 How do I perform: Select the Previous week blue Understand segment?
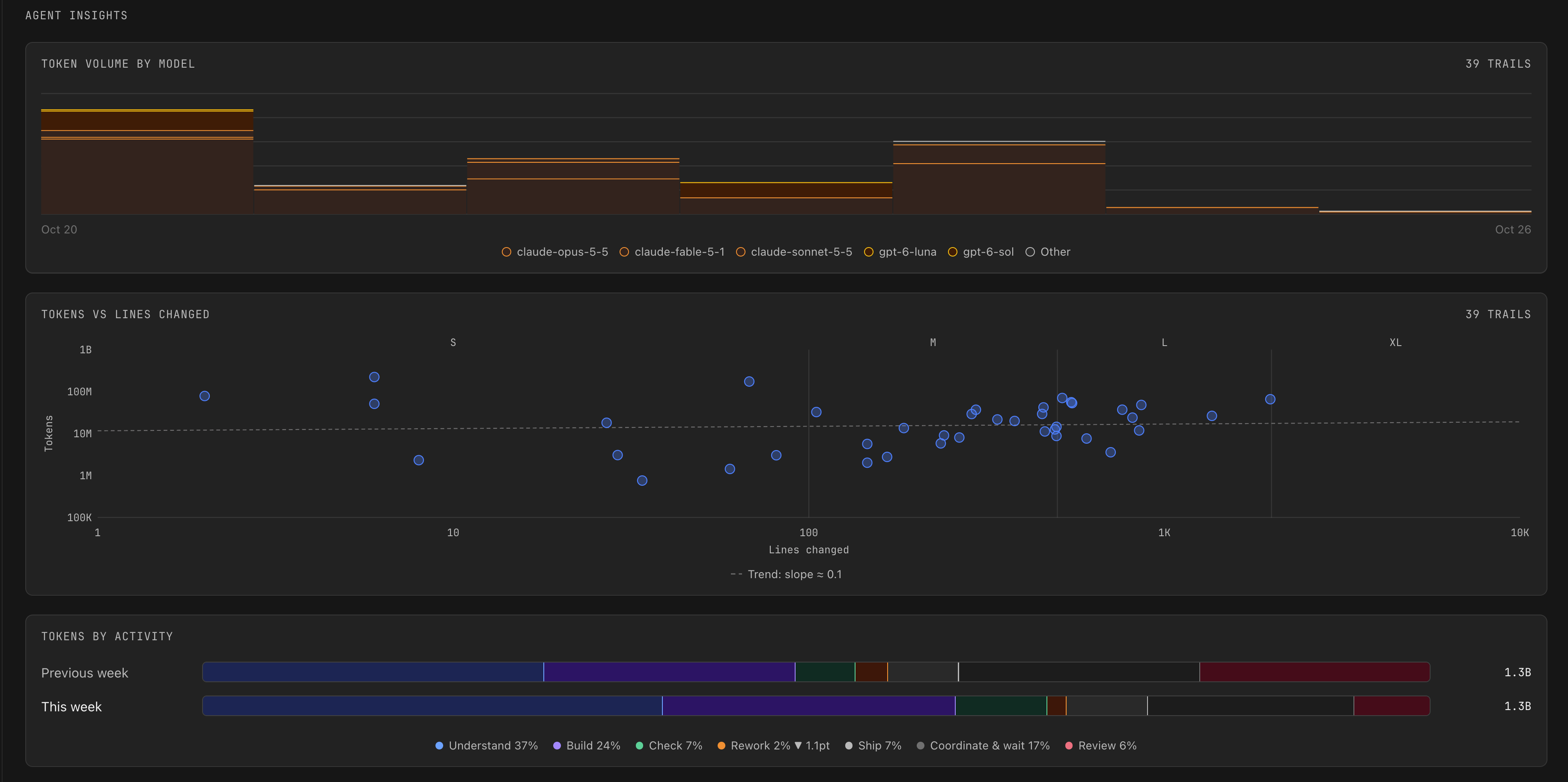(373, 672)
